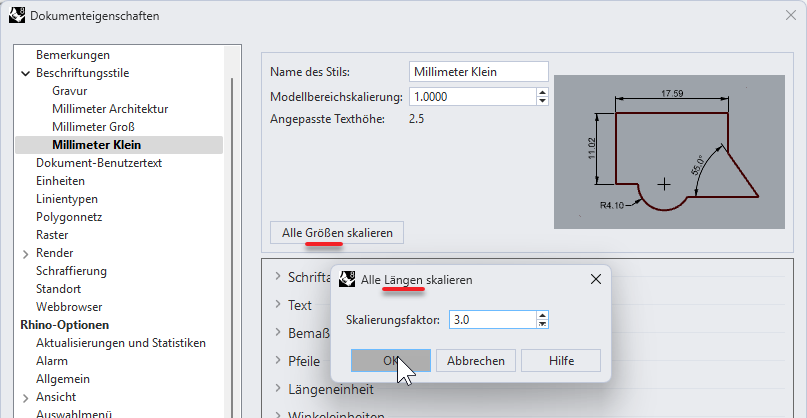Expand the Render tree node

[26, 254]
